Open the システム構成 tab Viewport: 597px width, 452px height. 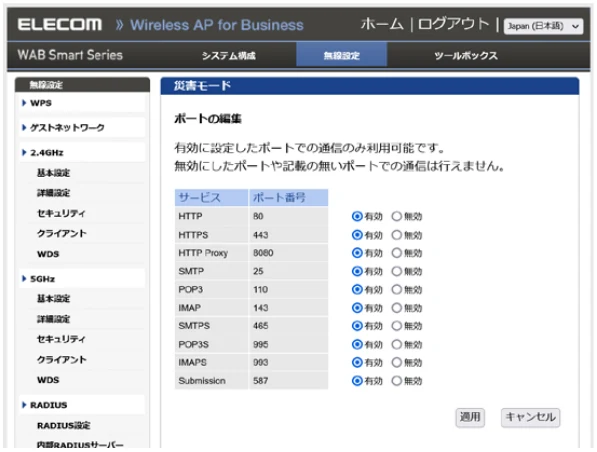[x=228, y=56]
